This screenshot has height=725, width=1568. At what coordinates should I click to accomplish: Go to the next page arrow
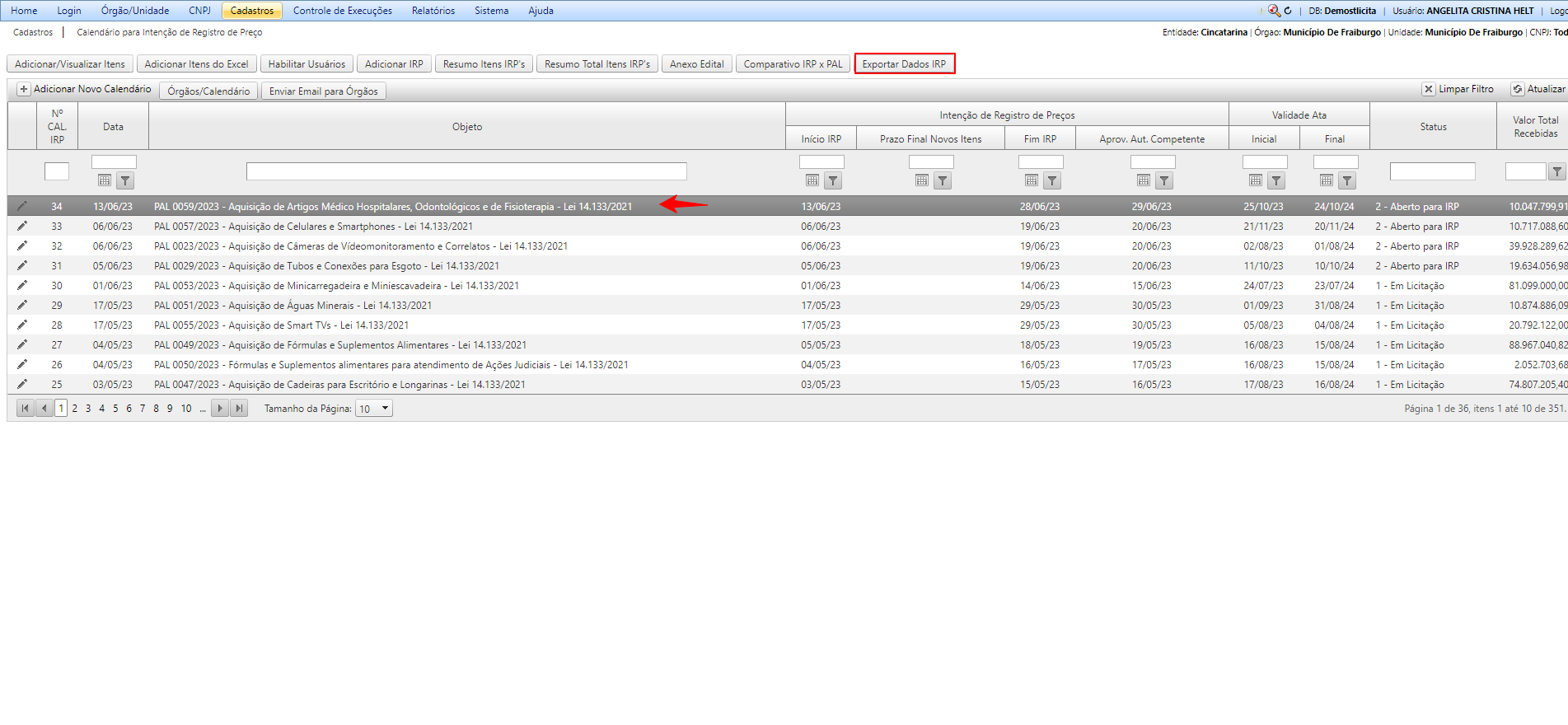220,408
